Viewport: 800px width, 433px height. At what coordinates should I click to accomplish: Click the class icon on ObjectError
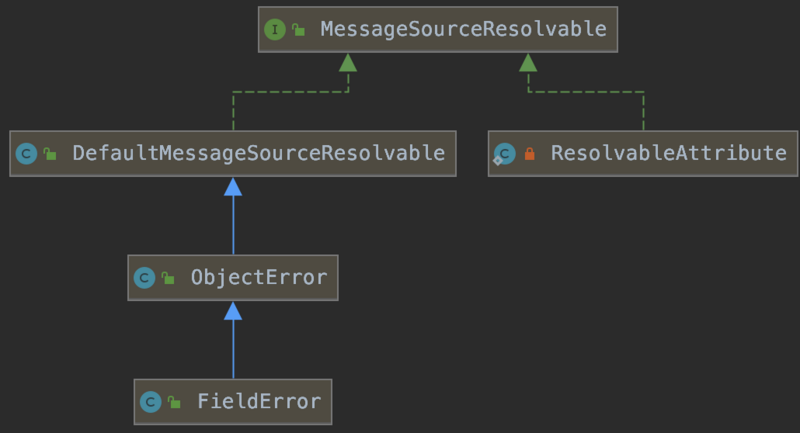(x=145, y=278)
